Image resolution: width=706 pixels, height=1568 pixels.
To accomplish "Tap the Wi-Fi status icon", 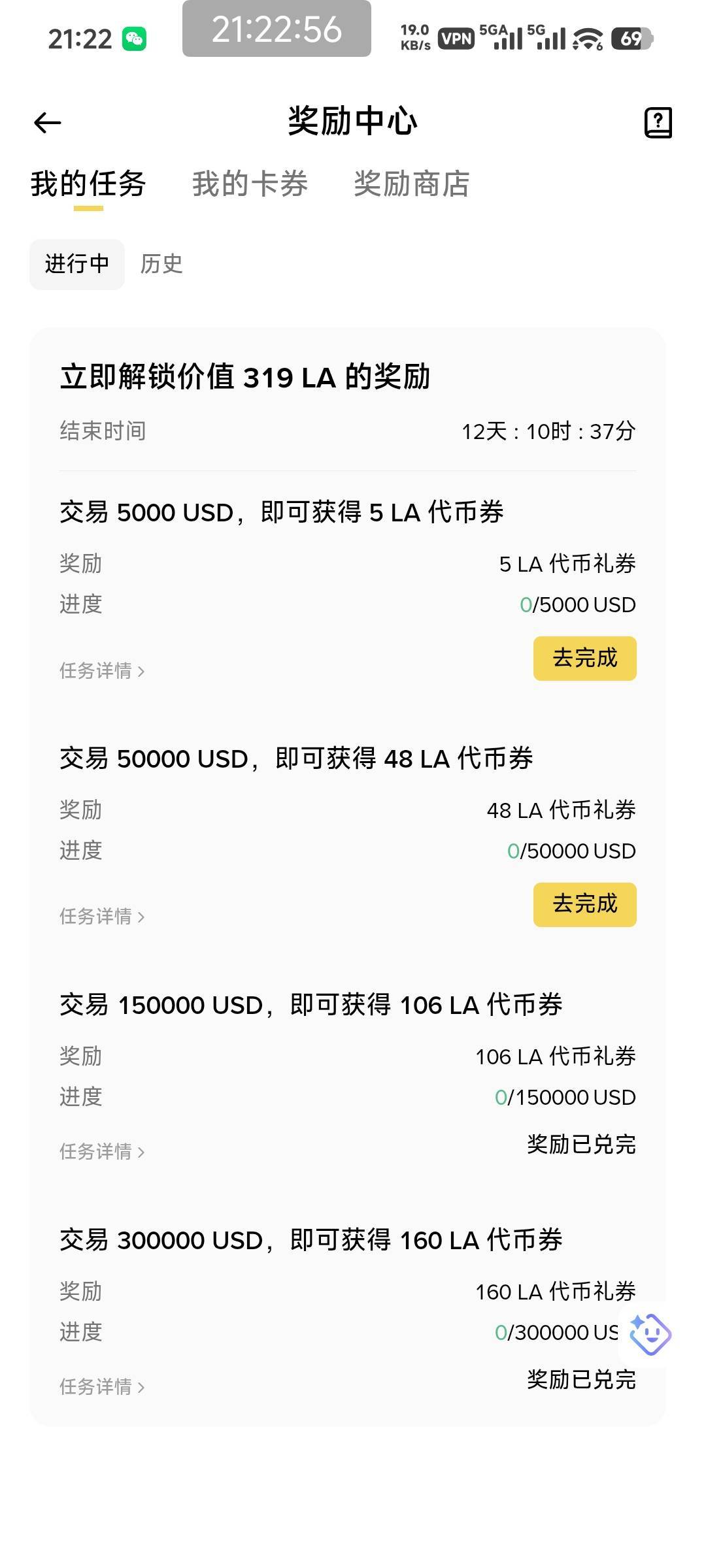I will coord(588,39).
